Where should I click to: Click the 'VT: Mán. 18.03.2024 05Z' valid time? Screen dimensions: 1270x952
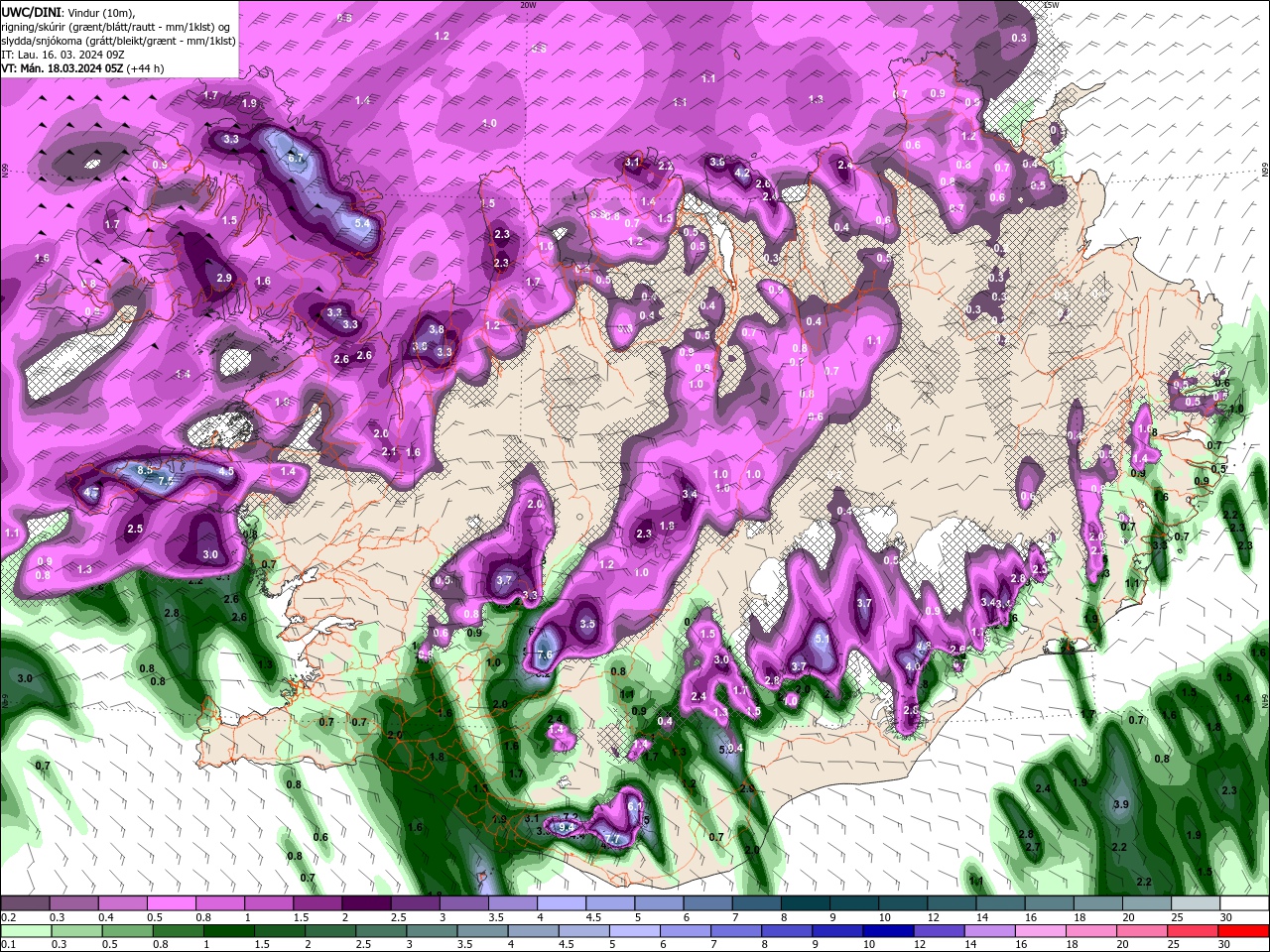coord(62,68)
